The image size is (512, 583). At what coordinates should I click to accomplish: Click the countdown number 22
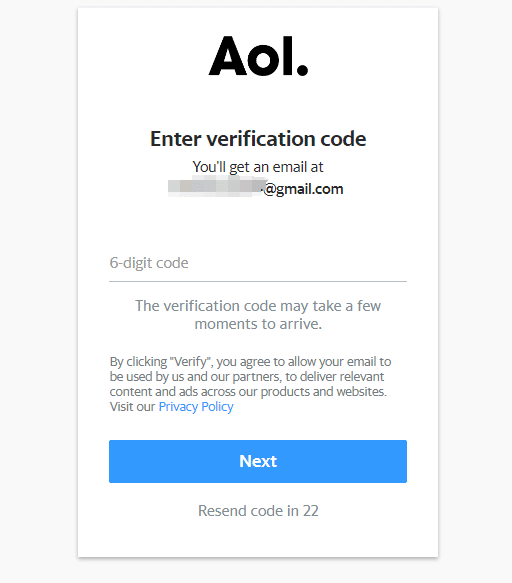pyautogui.click(x=310, y=511)
